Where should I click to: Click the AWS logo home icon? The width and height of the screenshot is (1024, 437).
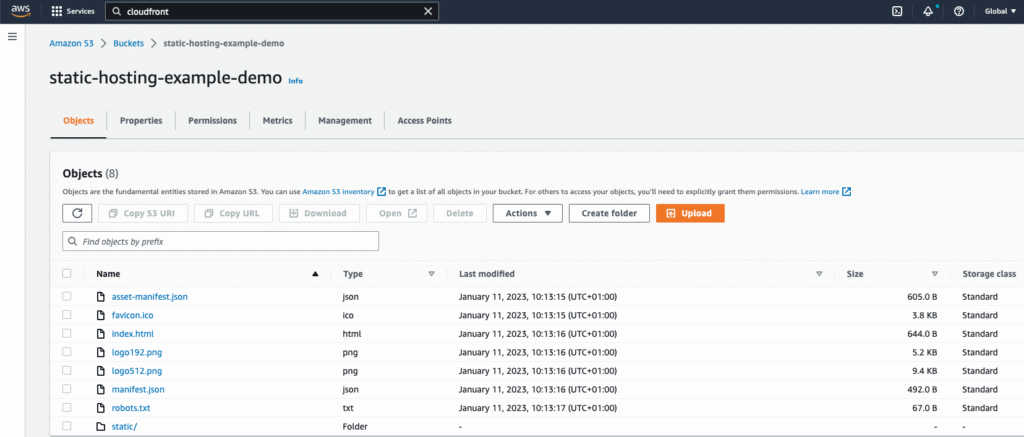20,11
